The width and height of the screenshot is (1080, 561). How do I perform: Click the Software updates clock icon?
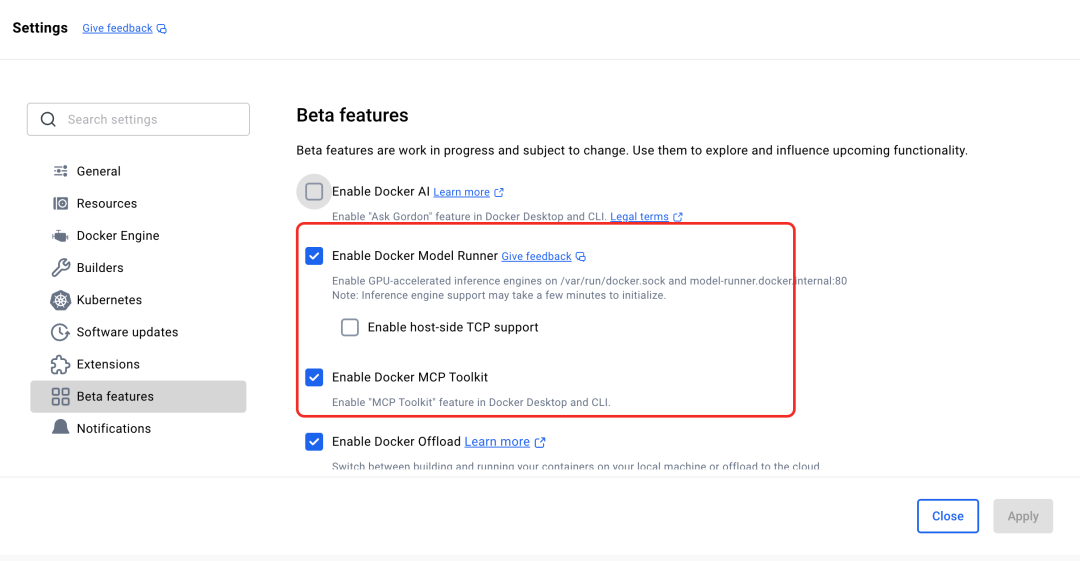pyautogui.click(x=60, y=332)
